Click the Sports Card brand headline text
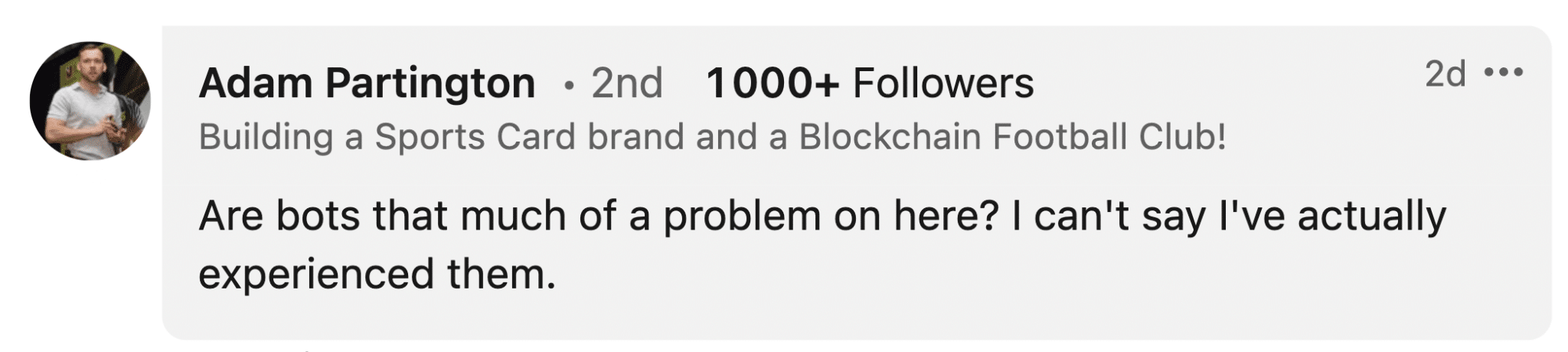 coord(712,137)
